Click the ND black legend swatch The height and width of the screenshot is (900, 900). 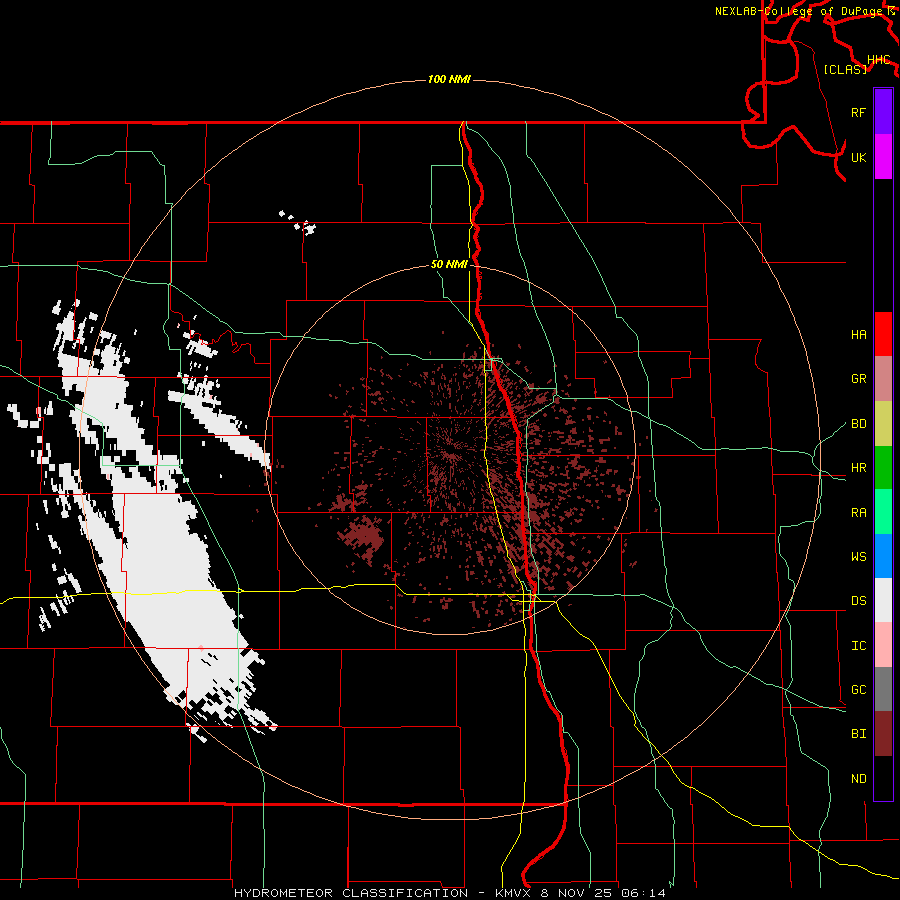pos(883,778)
